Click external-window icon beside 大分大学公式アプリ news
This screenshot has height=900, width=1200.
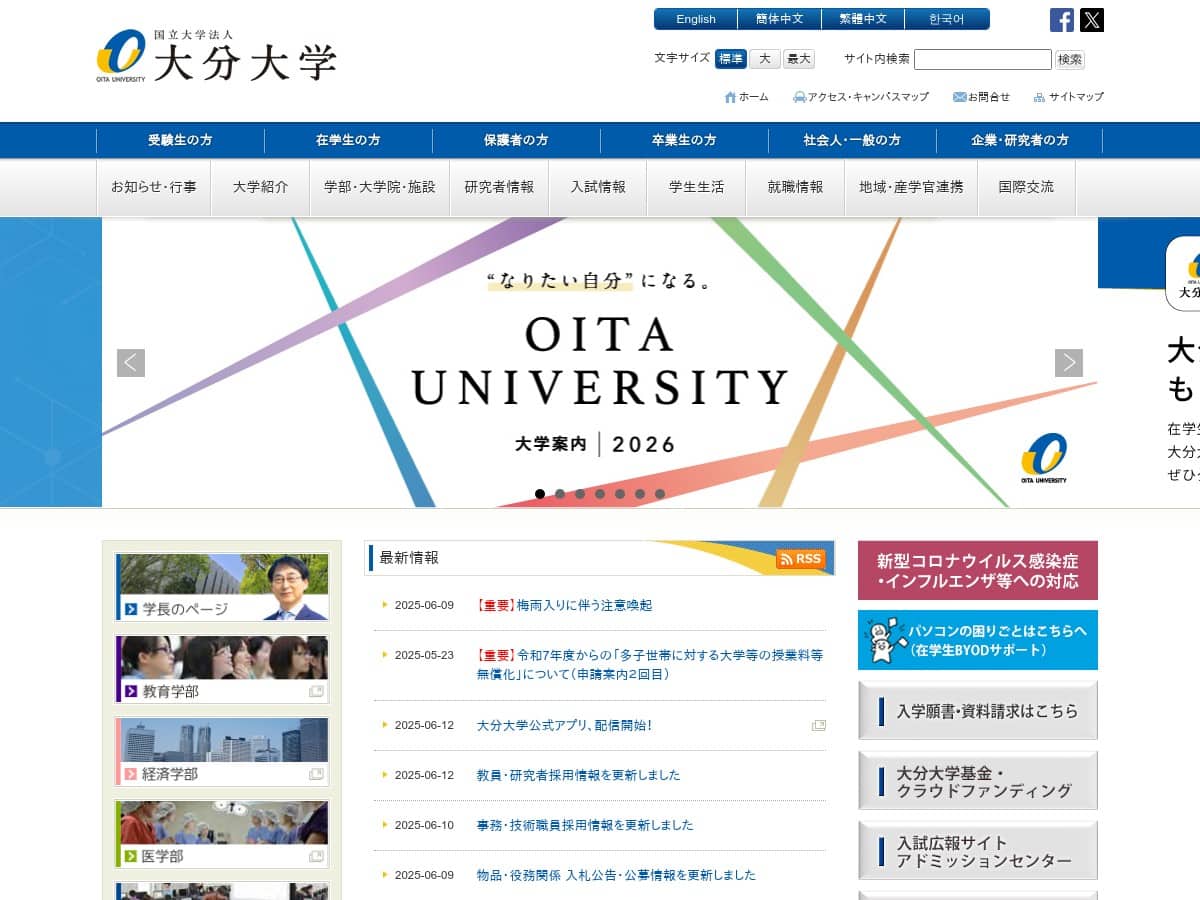coord(819,726)
